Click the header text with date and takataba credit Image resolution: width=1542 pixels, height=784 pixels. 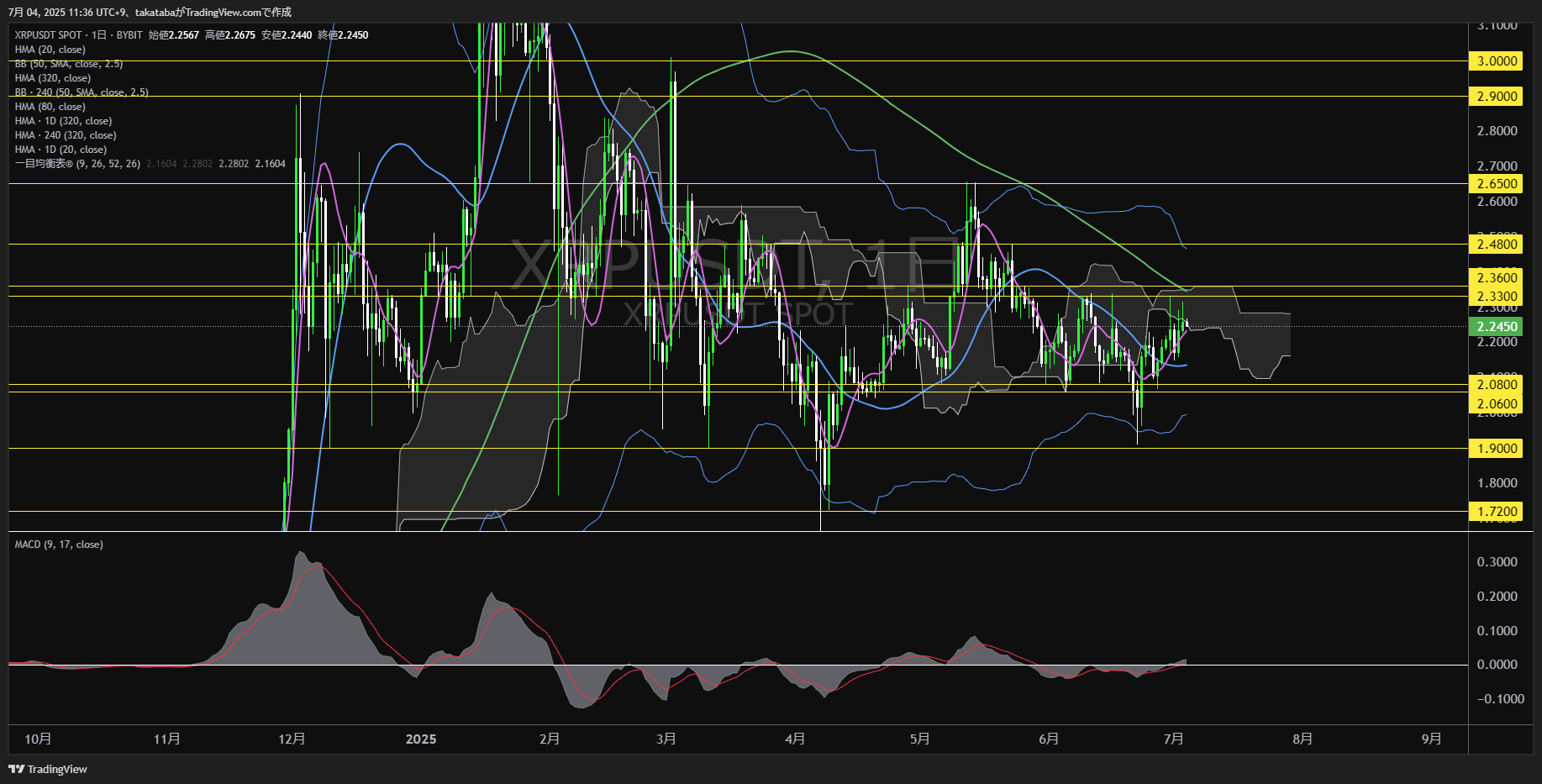tap(150, 12)
